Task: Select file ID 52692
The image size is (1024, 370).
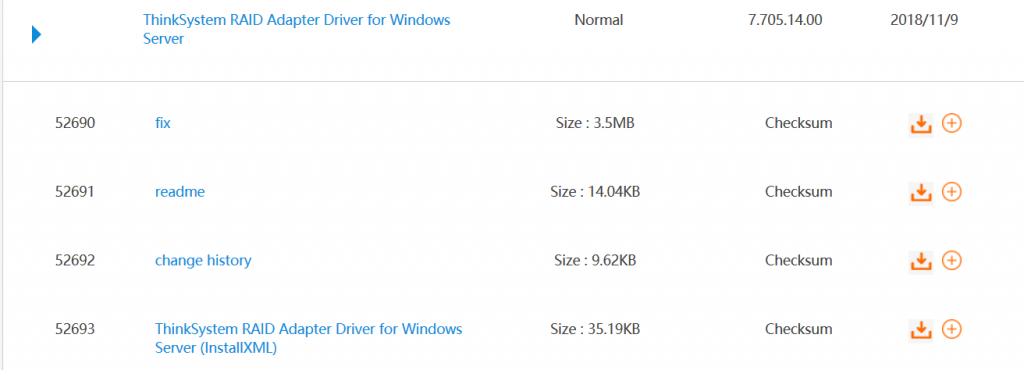Action: [x=75, y=260]
